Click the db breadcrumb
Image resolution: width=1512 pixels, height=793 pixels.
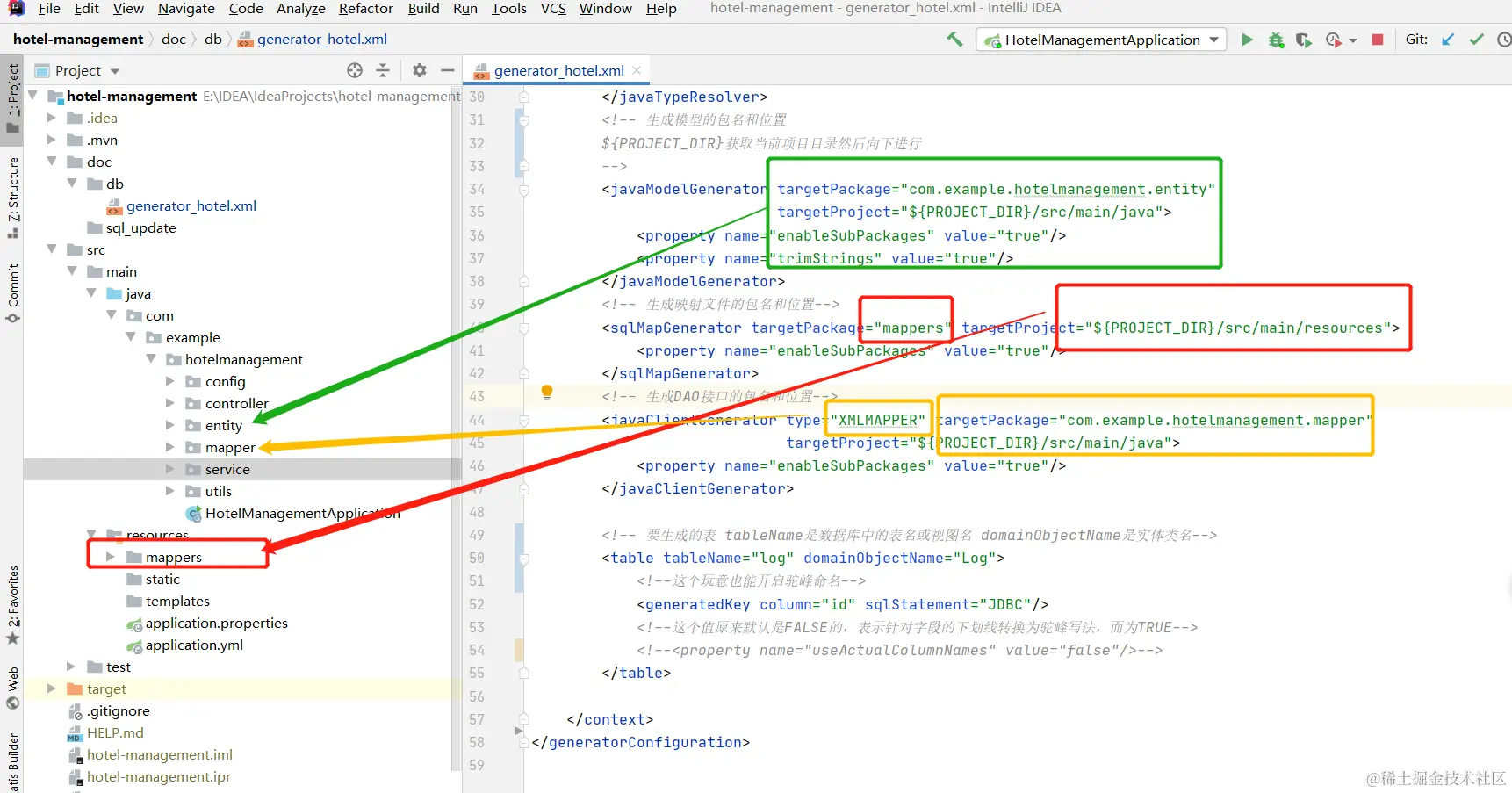(213, 40)
